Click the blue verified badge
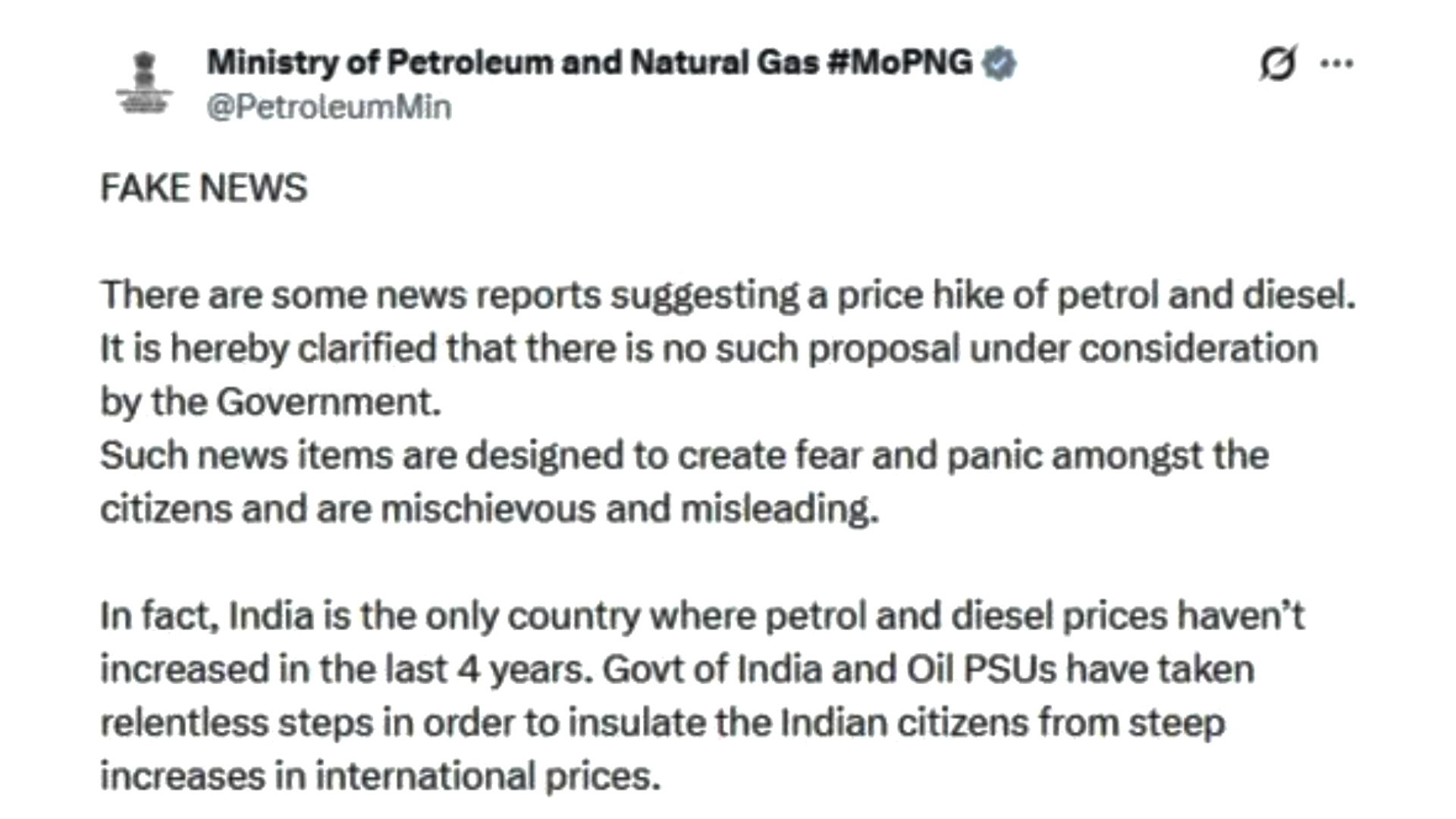Screen dimensions: 1456x819 coord(999,63)
